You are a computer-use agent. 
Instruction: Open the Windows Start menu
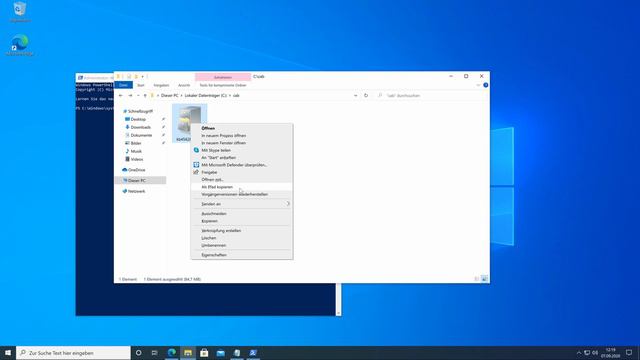click(x=8, y=353)
